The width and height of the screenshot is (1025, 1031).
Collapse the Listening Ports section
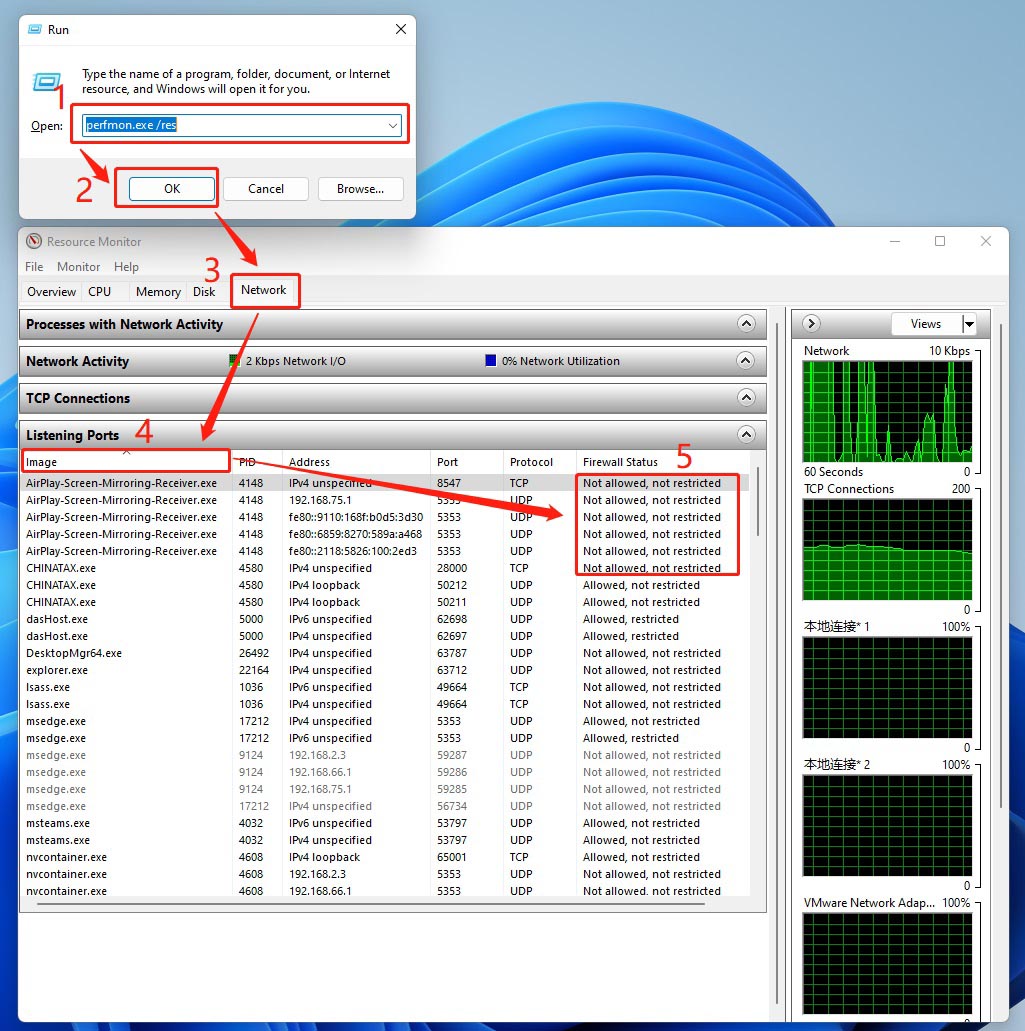coord(748,435)
